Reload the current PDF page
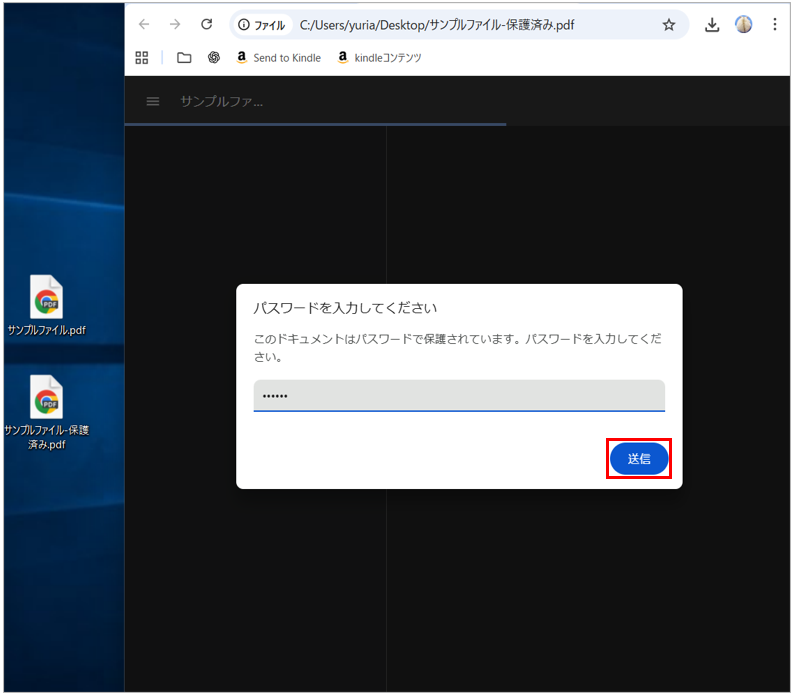Screen dimensions: 793x693 tap(207, 25)
